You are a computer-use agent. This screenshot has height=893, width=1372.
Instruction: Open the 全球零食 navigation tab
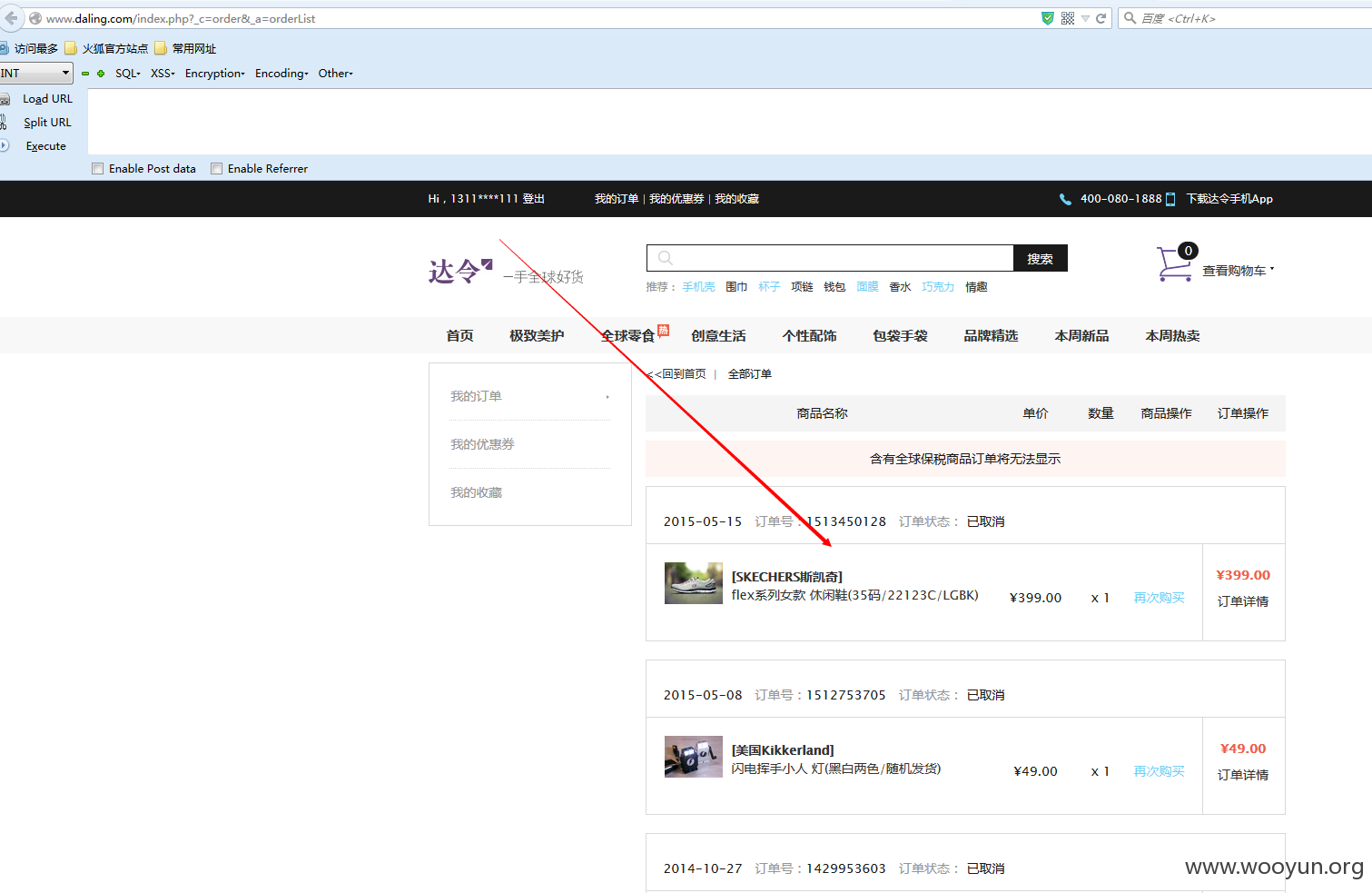tap(627, 335)
